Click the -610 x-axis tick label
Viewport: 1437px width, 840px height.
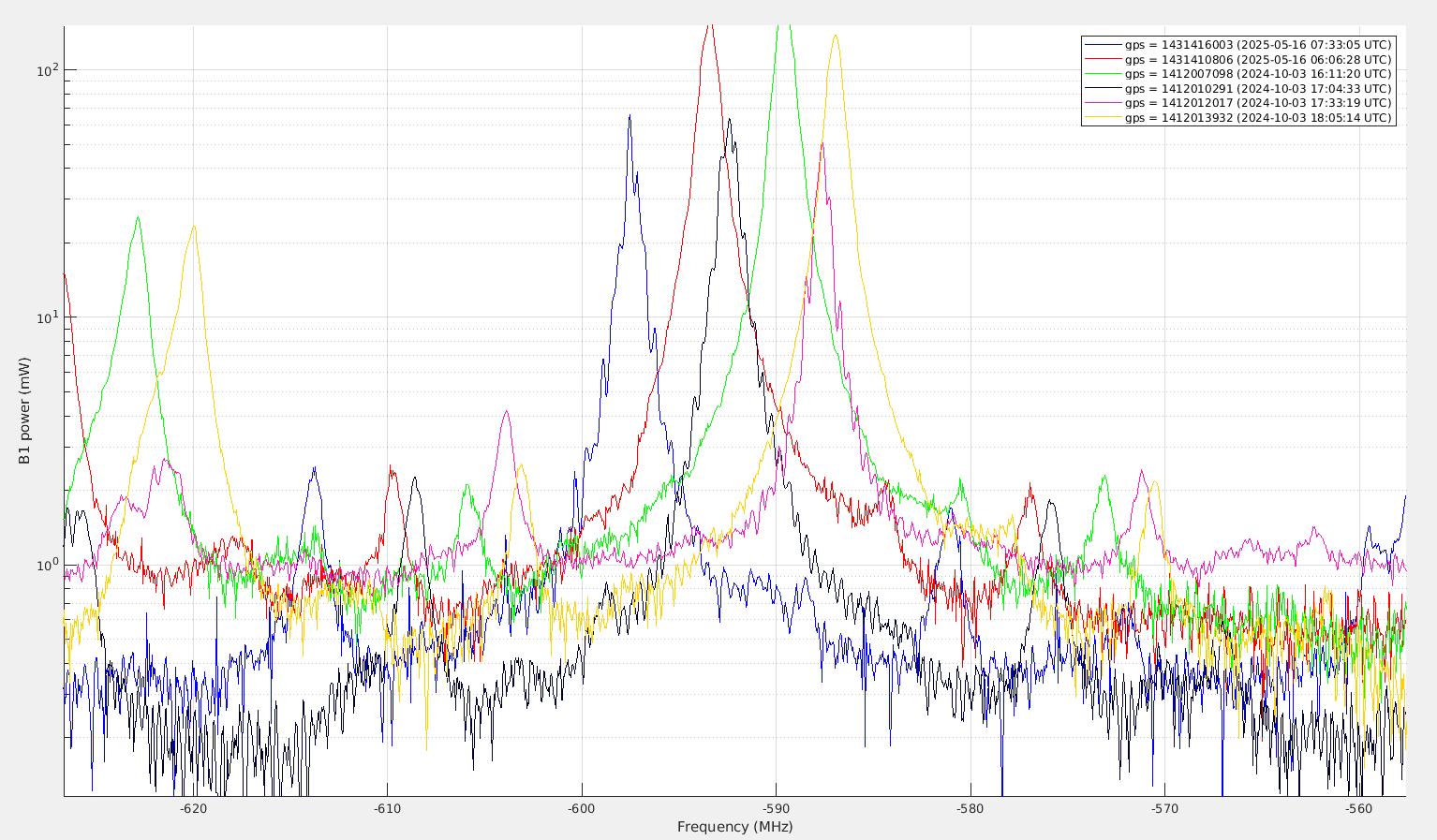pos(387,808)
